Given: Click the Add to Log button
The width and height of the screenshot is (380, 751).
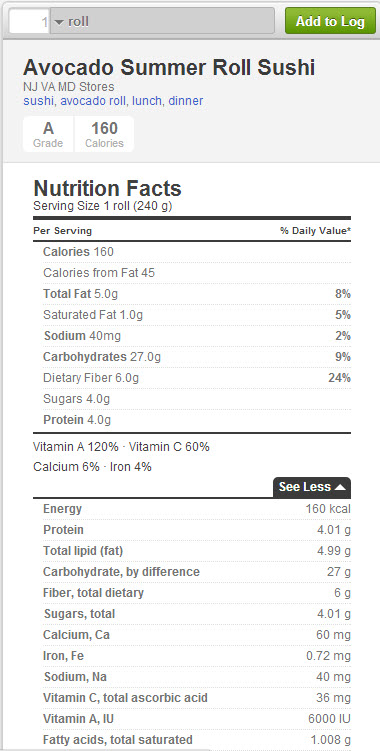Looking at the screenshot, I should tap(330, 21).
